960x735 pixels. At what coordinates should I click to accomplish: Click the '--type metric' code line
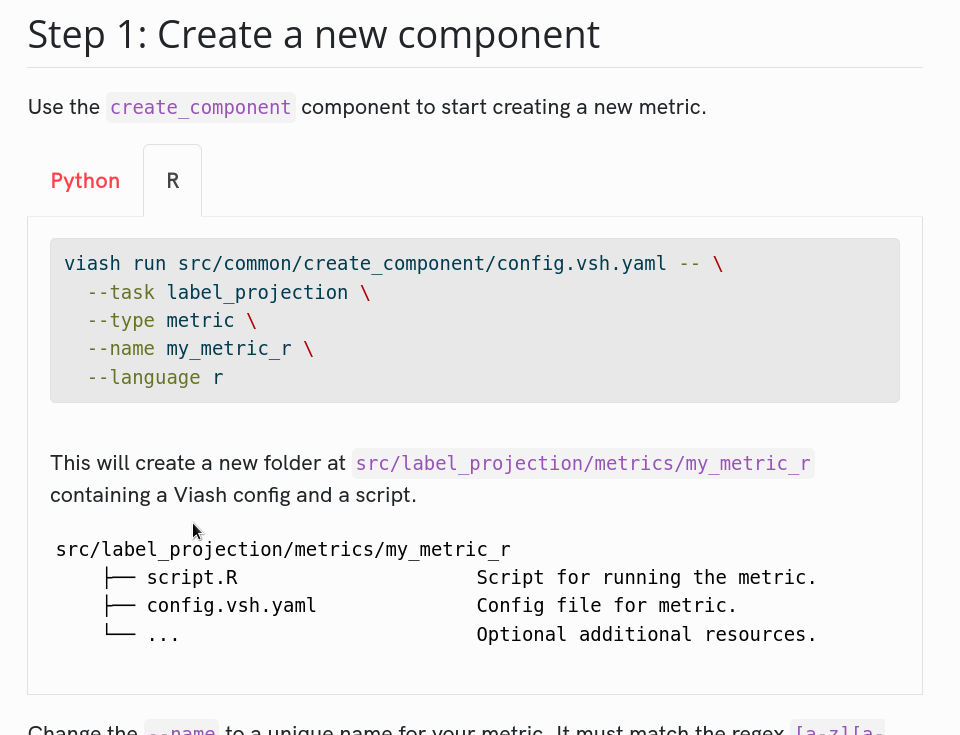[x=172, y=320]
